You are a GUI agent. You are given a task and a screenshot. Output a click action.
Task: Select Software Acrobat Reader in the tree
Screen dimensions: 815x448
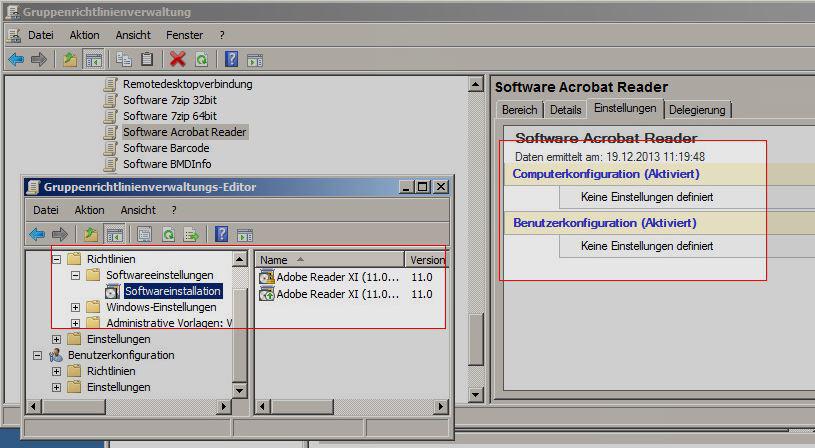click(185, 132)
